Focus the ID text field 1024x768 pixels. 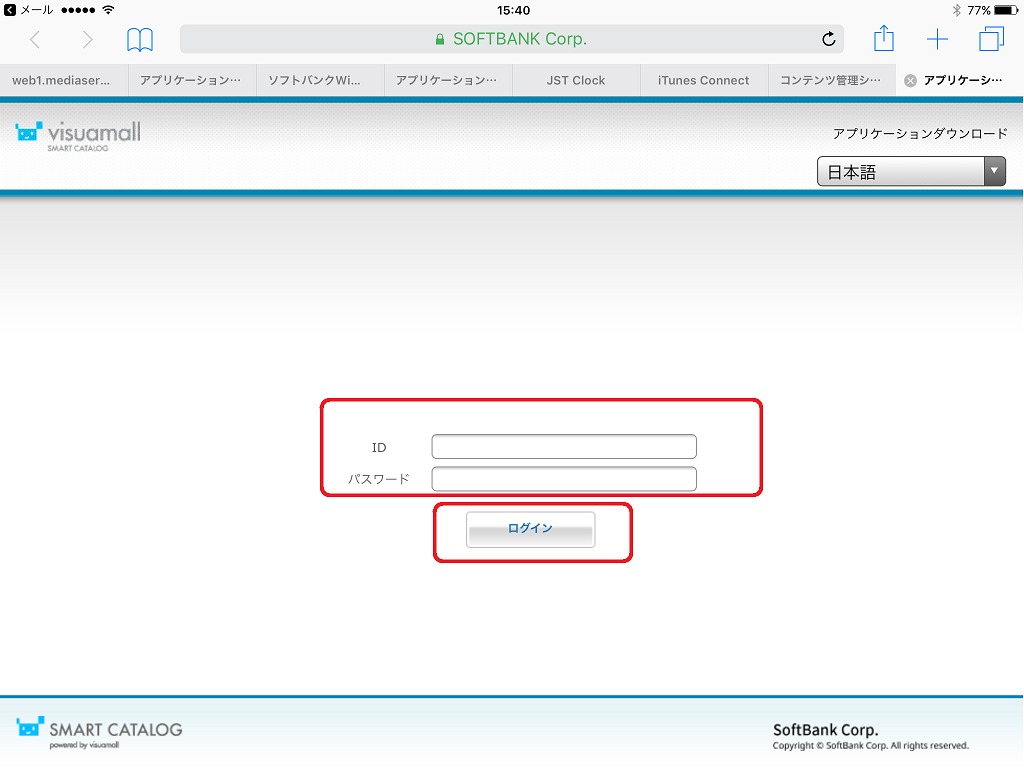[564, 447]
